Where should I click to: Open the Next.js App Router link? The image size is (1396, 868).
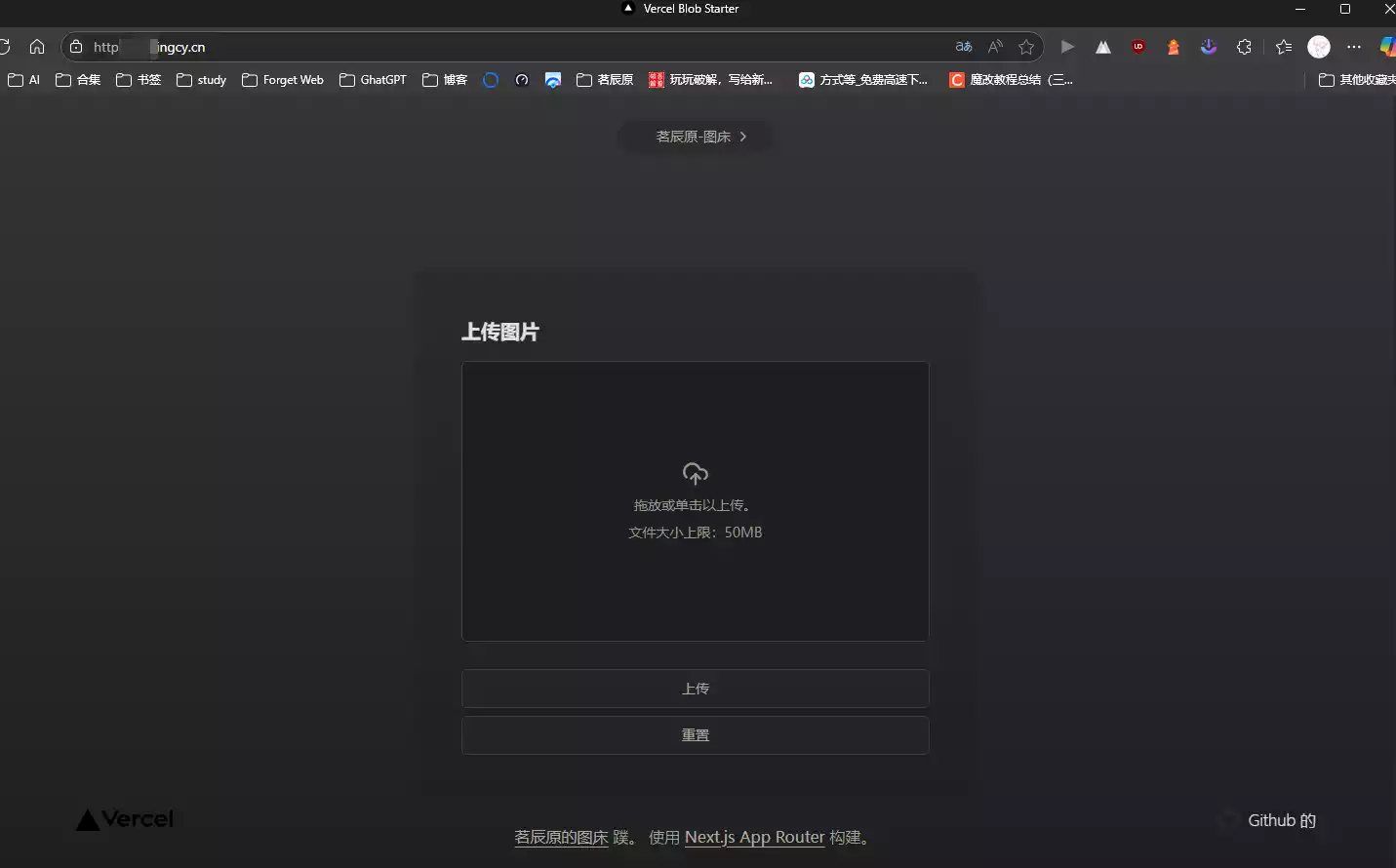pos(754,837)
